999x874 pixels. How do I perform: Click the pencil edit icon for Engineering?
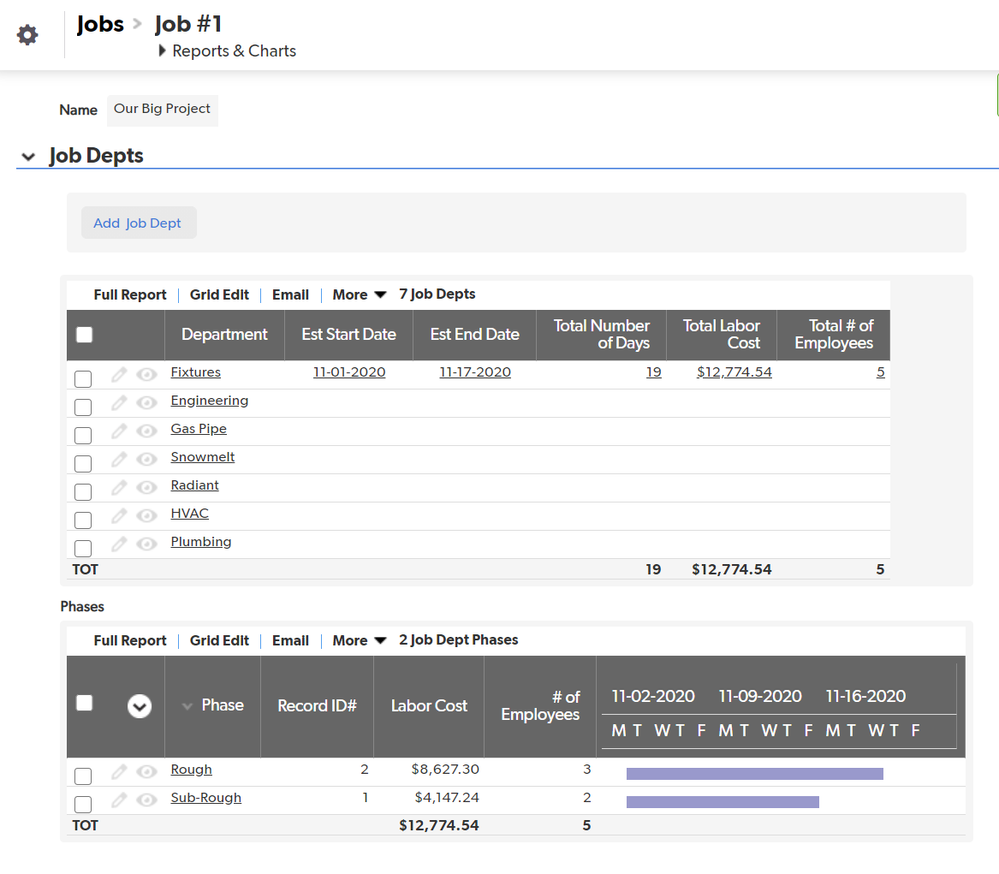(x=119, y=403)
